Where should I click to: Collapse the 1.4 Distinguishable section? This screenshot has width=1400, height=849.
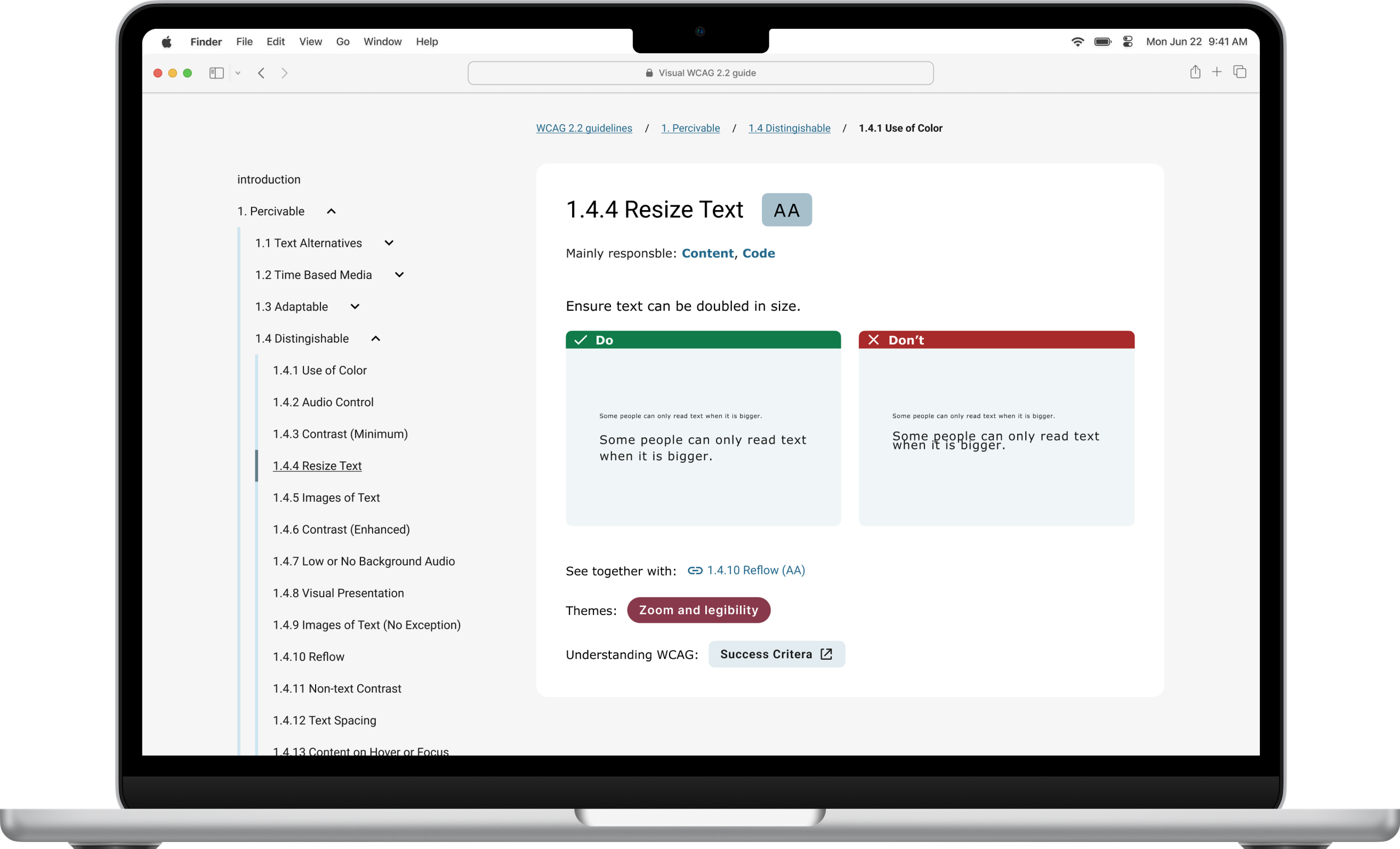pos(375,339)
